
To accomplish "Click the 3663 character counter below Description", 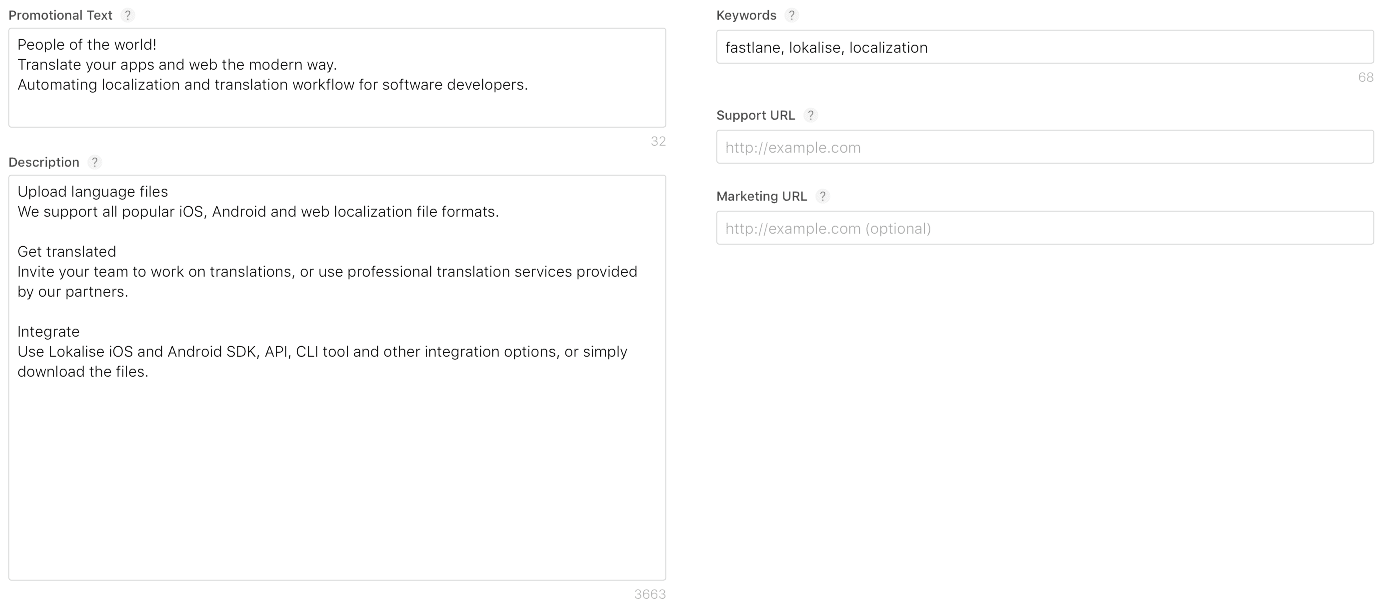I will [649, 594].
